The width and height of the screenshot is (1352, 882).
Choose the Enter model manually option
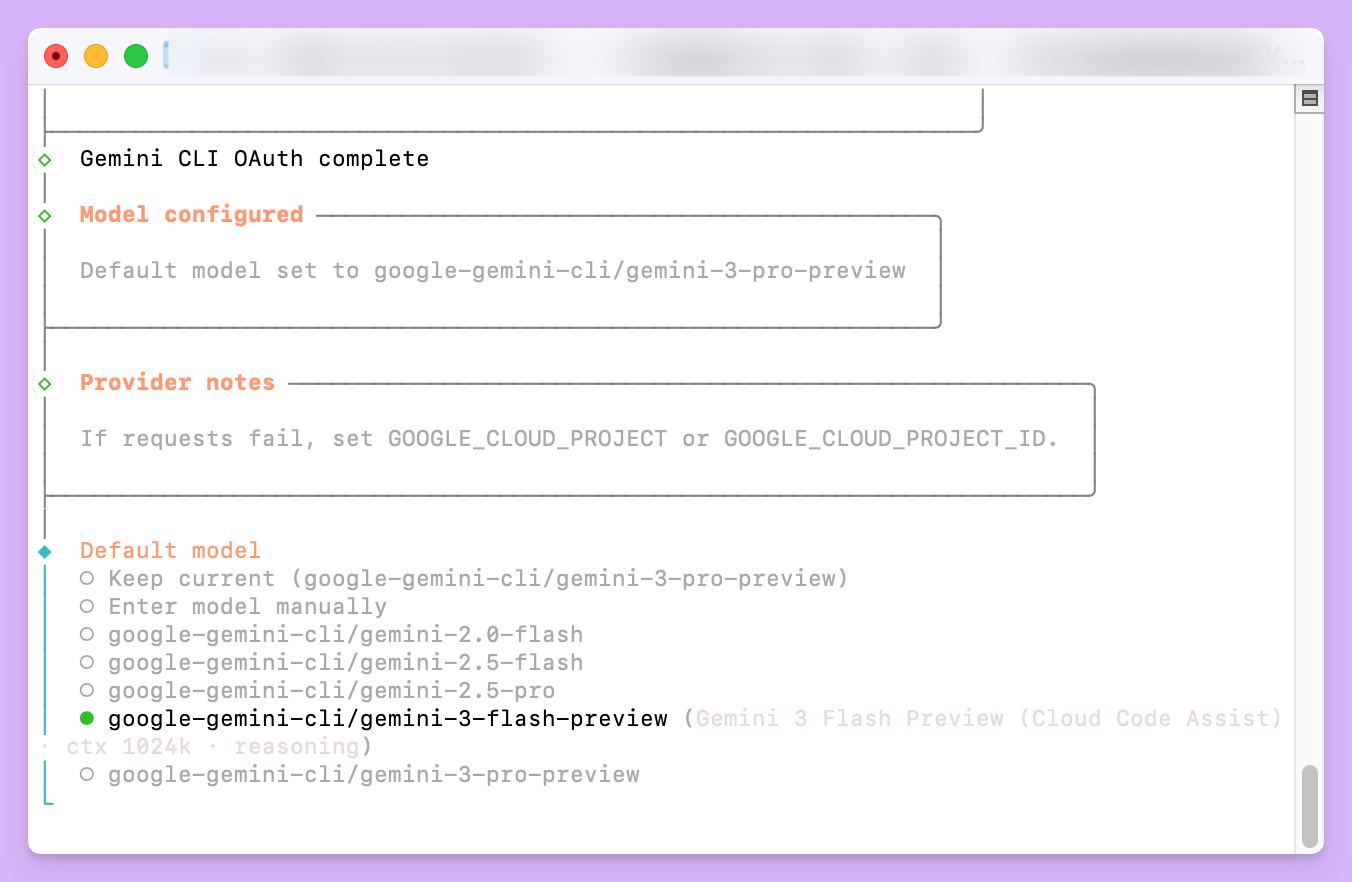pos(87,607)
